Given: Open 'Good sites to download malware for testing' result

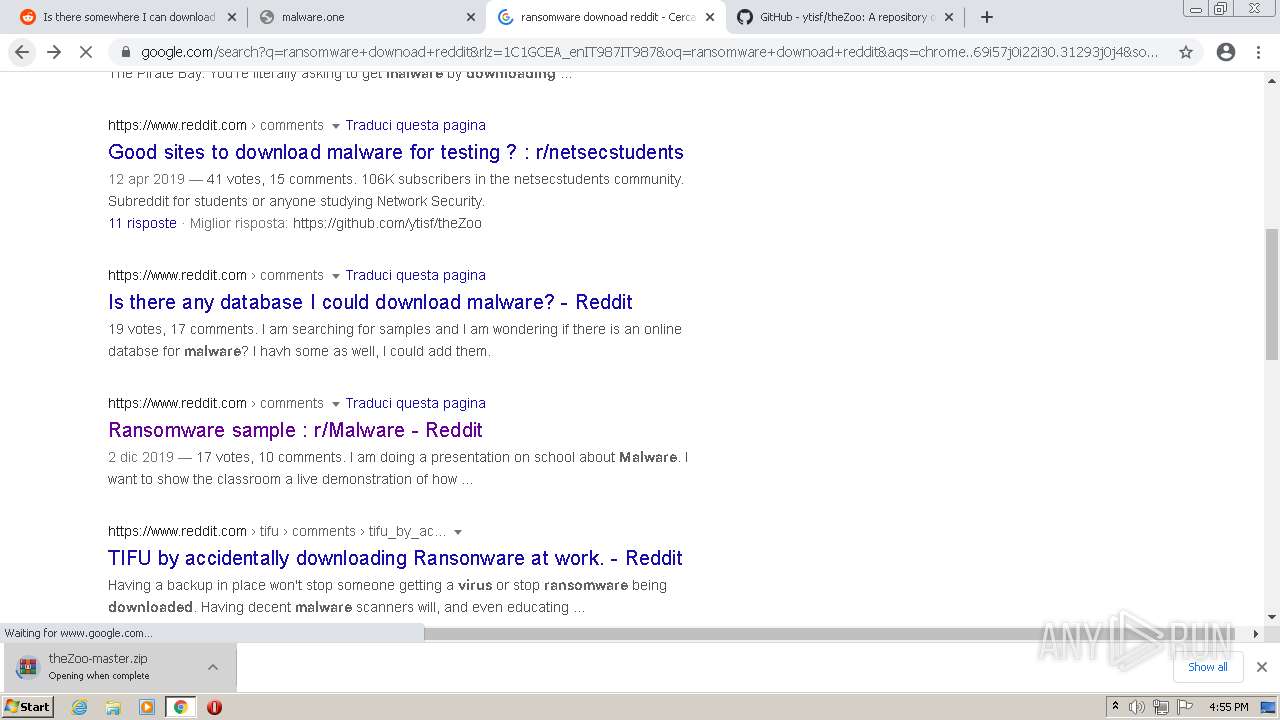Looking at the screenshot, I should (x=396, y=152).
